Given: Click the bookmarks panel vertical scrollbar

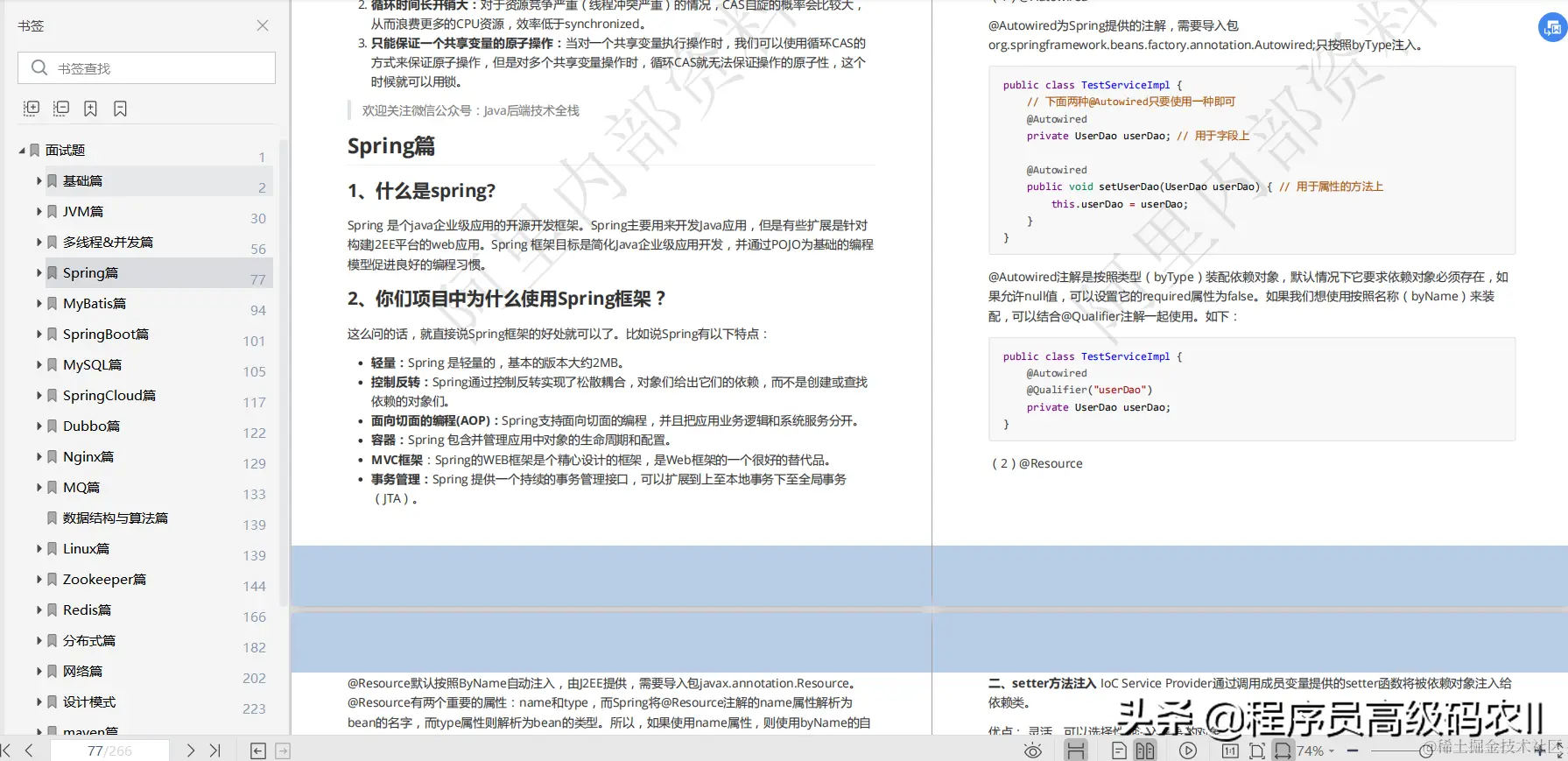Looking at the screenshot, I should [283, 372].
